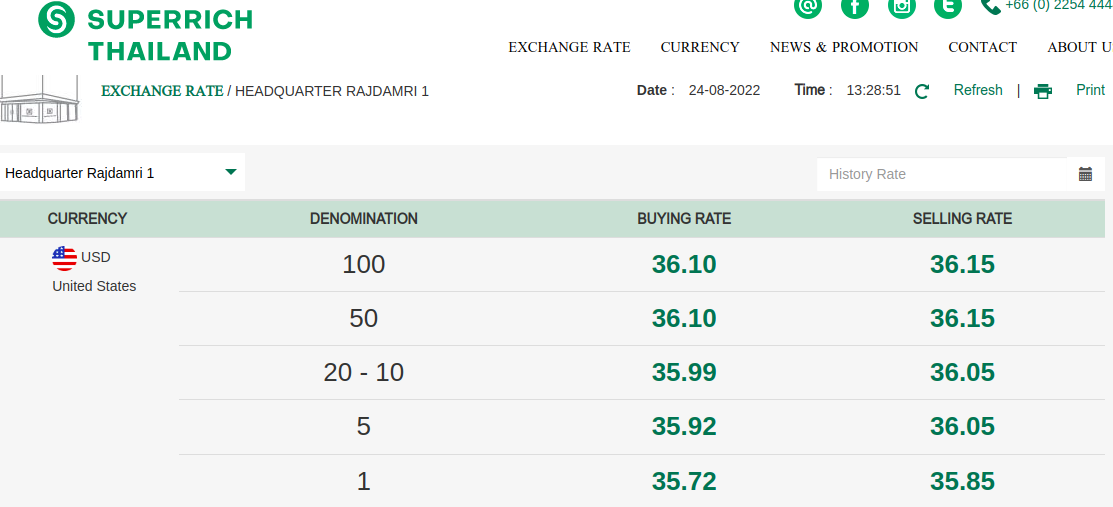The width and height of the screenshot is (1113, 507).
Task: Open the calendar icon for History Rate
Action: point(1085,174)
